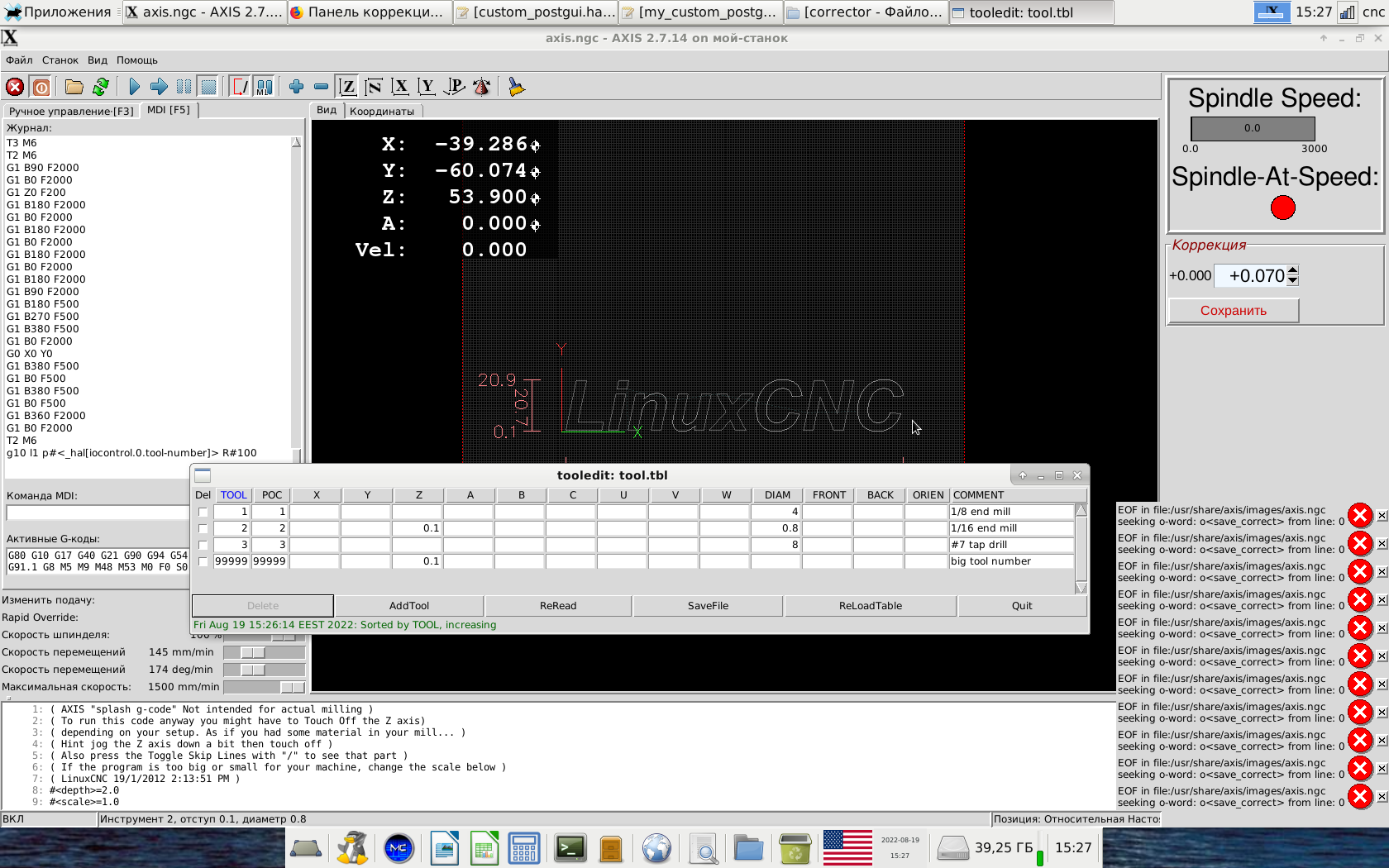The height and width of the screenshot is (868, 1389).
Task: Click the Максимальная скорость slider
Action: click(x=264, y=687)
